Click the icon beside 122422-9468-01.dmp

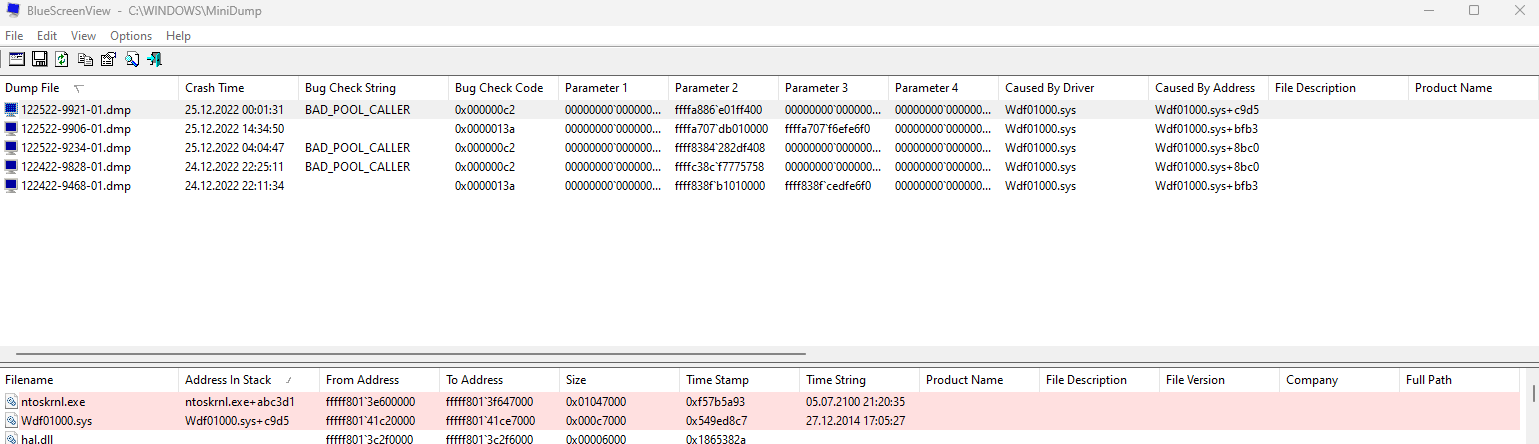pos(11,186)
